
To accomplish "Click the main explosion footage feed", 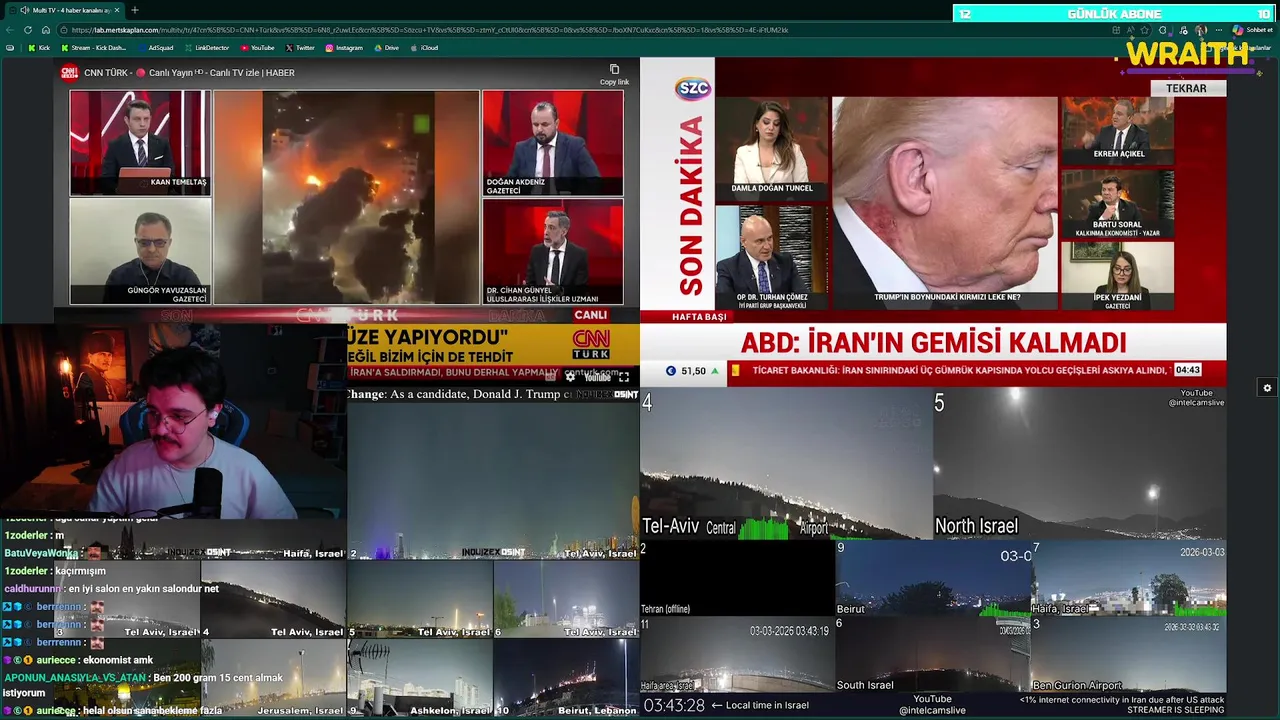I will click(x=346, y=197).
